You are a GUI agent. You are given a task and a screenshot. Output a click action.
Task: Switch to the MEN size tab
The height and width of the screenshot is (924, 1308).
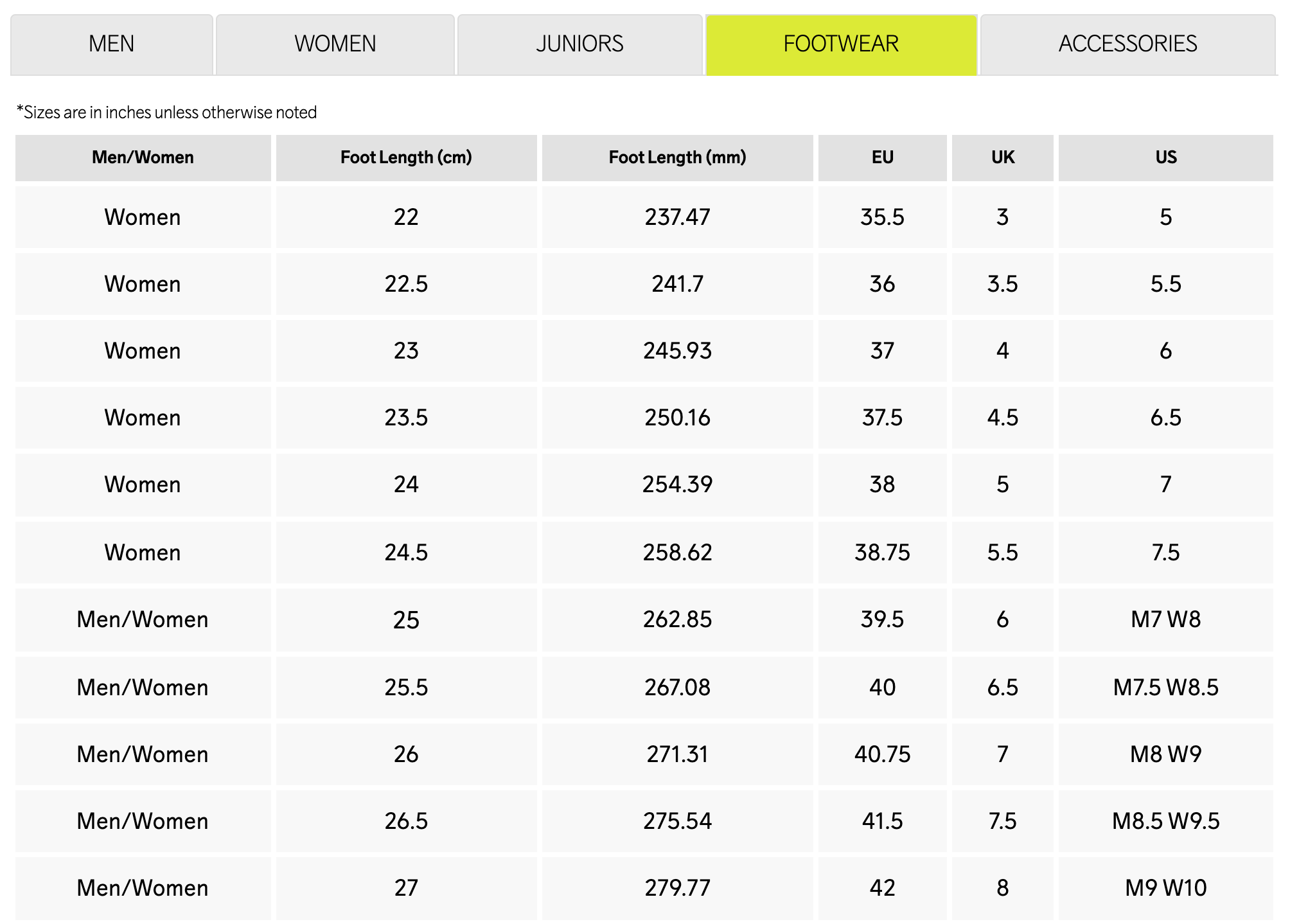(x=111, y=44)
